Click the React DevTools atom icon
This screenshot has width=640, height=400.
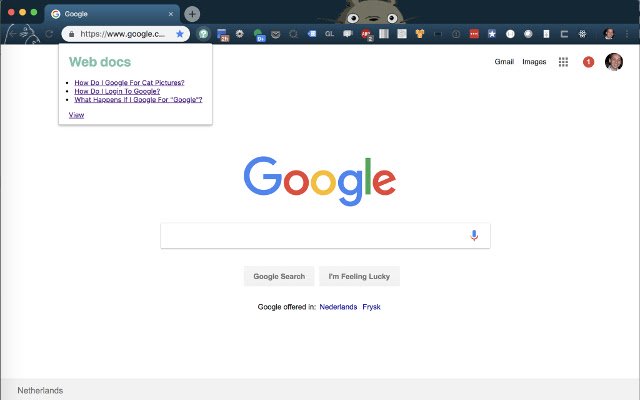pyautogui.click(x=582, y=34)
